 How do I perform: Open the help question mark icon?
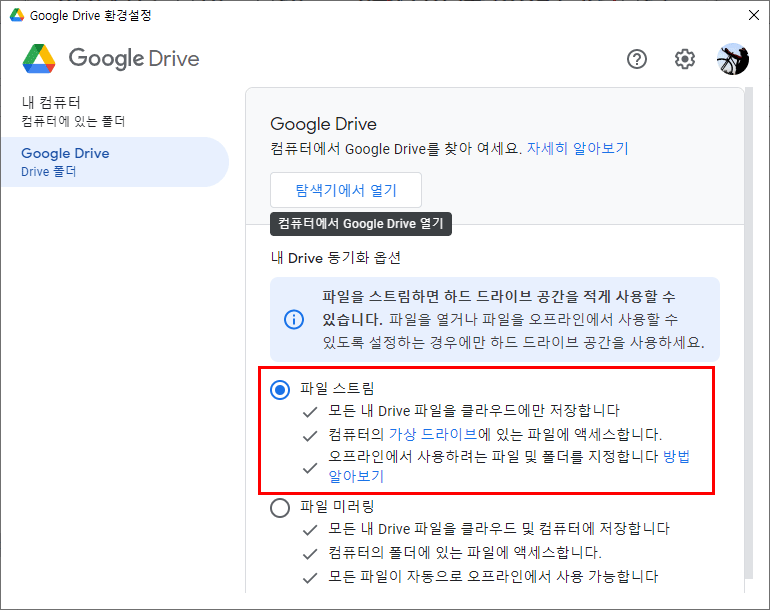point(636,59)
